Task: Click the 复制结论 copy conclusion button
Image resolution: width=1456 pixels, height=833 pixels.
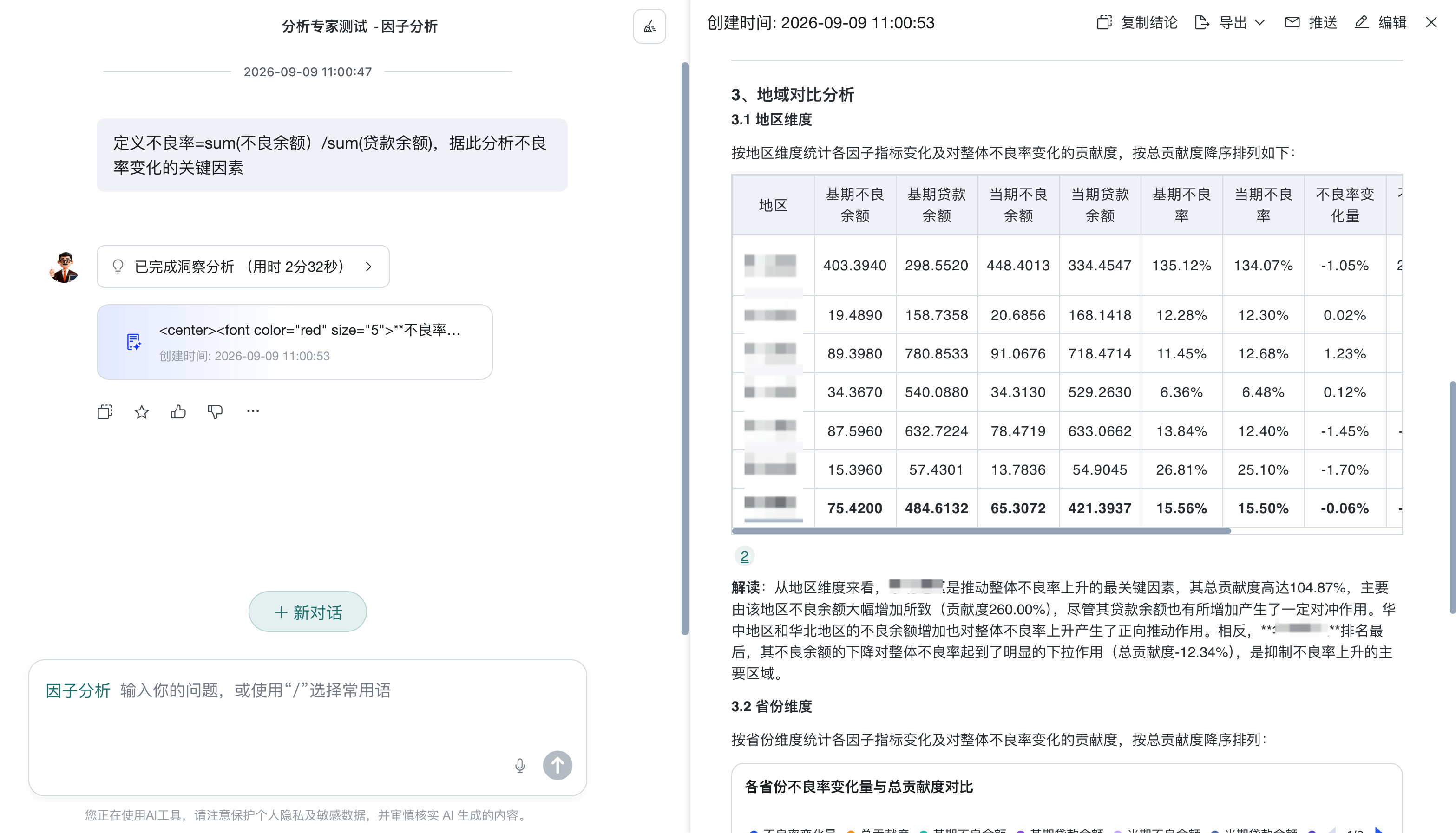Action: (x=1137, y=22)
